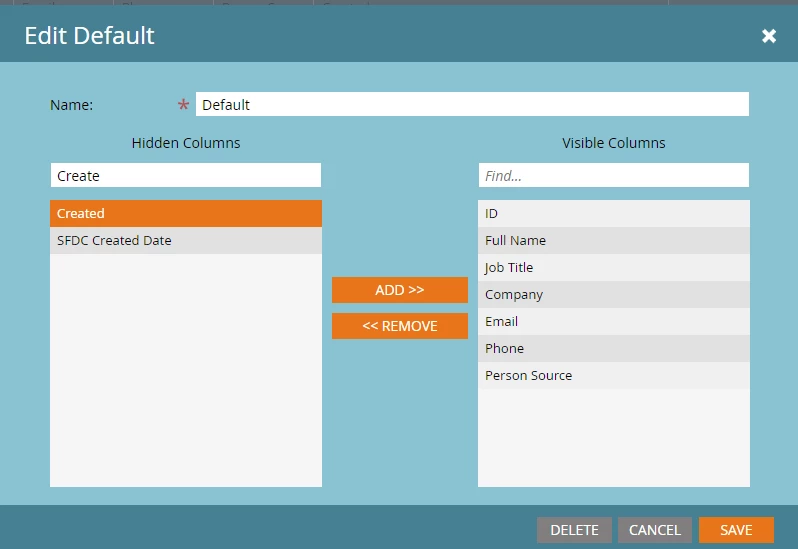
Task: Click the DELETE button
Action: [x=574, y=530]
